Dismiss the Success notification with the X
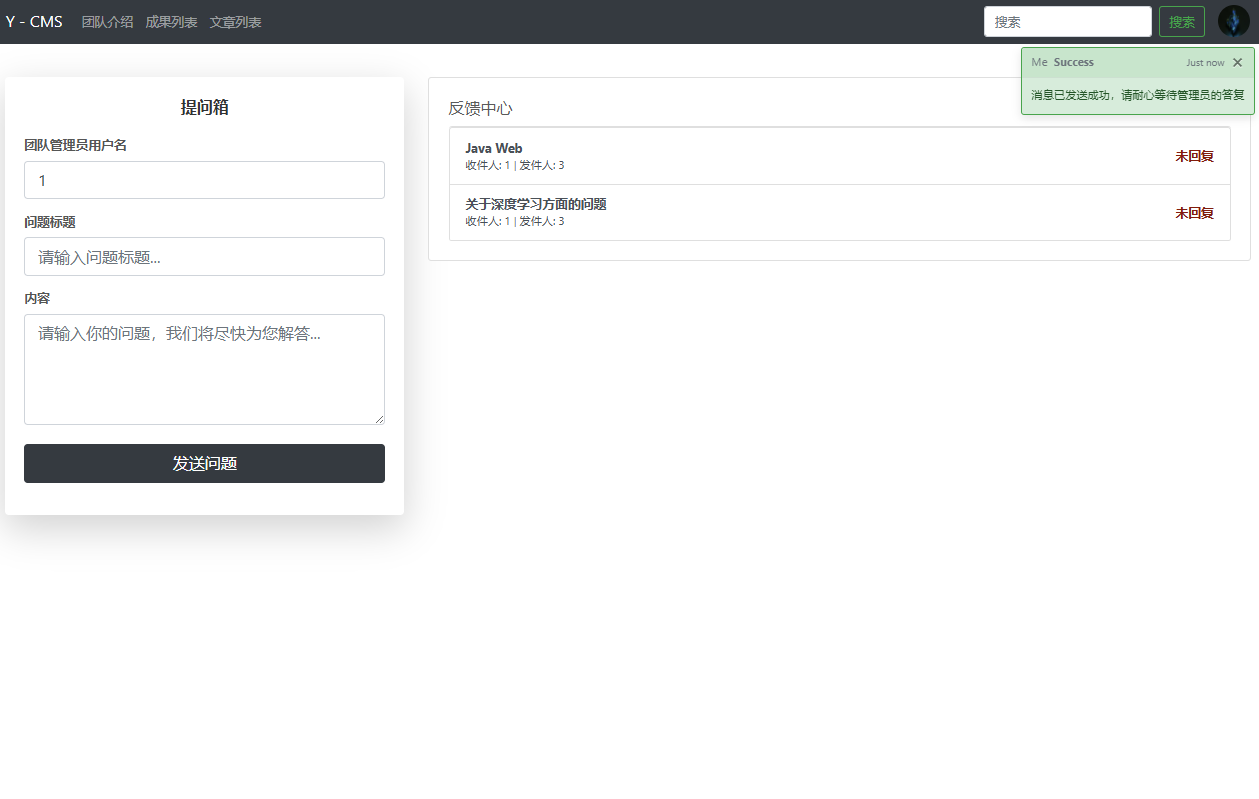The image size is (1259, 799). click(1237, 62)
